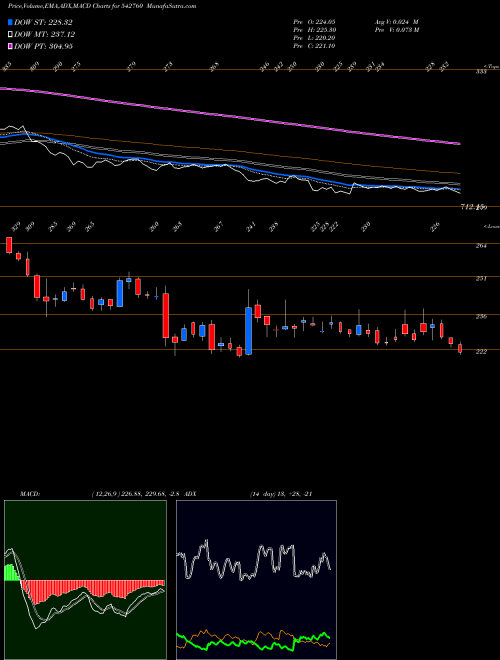Click the ADX (14 day) values text
The height and width of the screenshot is (660, 500).
point(280,494)
